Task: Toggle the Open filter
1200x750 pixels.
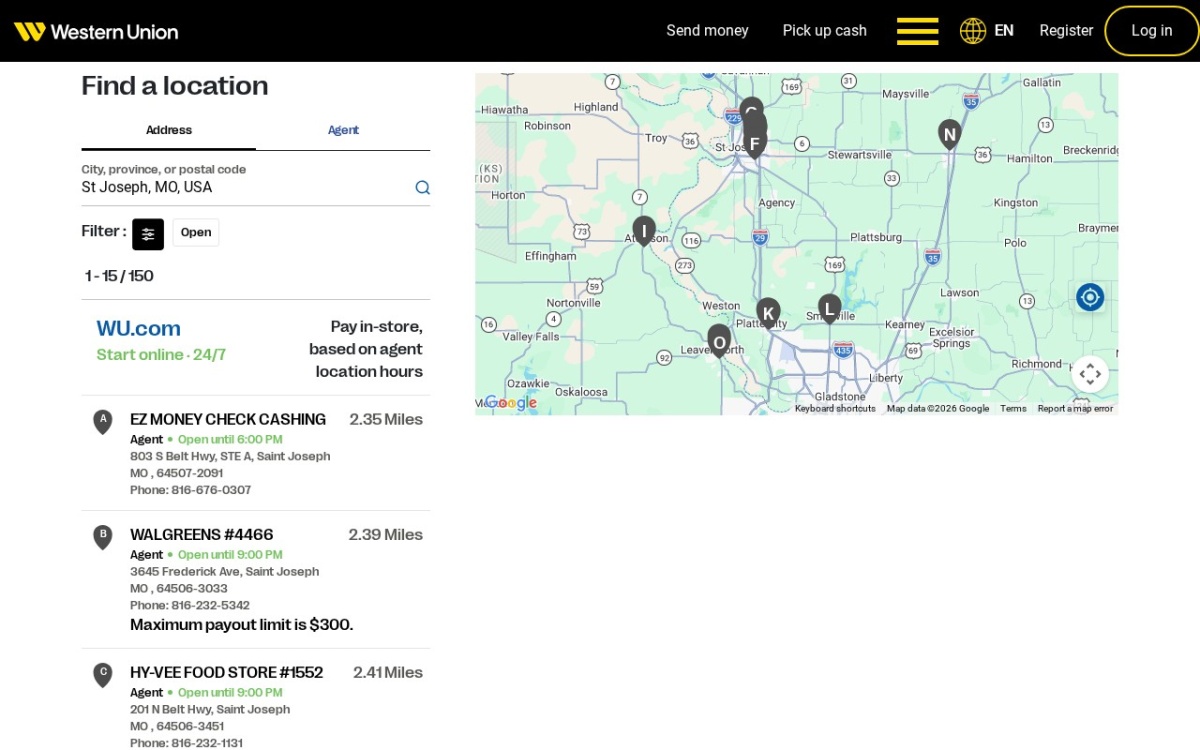Action: point(196,232)
